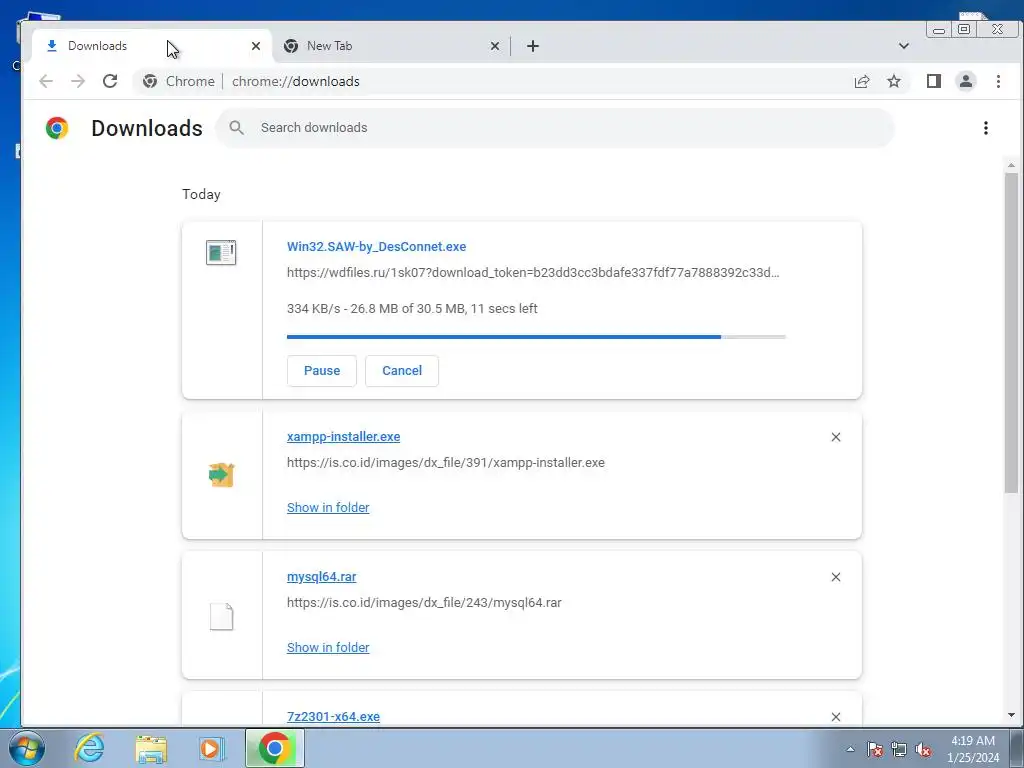
Task: Open the side panel icon
Action: click(x=933, y=81)
